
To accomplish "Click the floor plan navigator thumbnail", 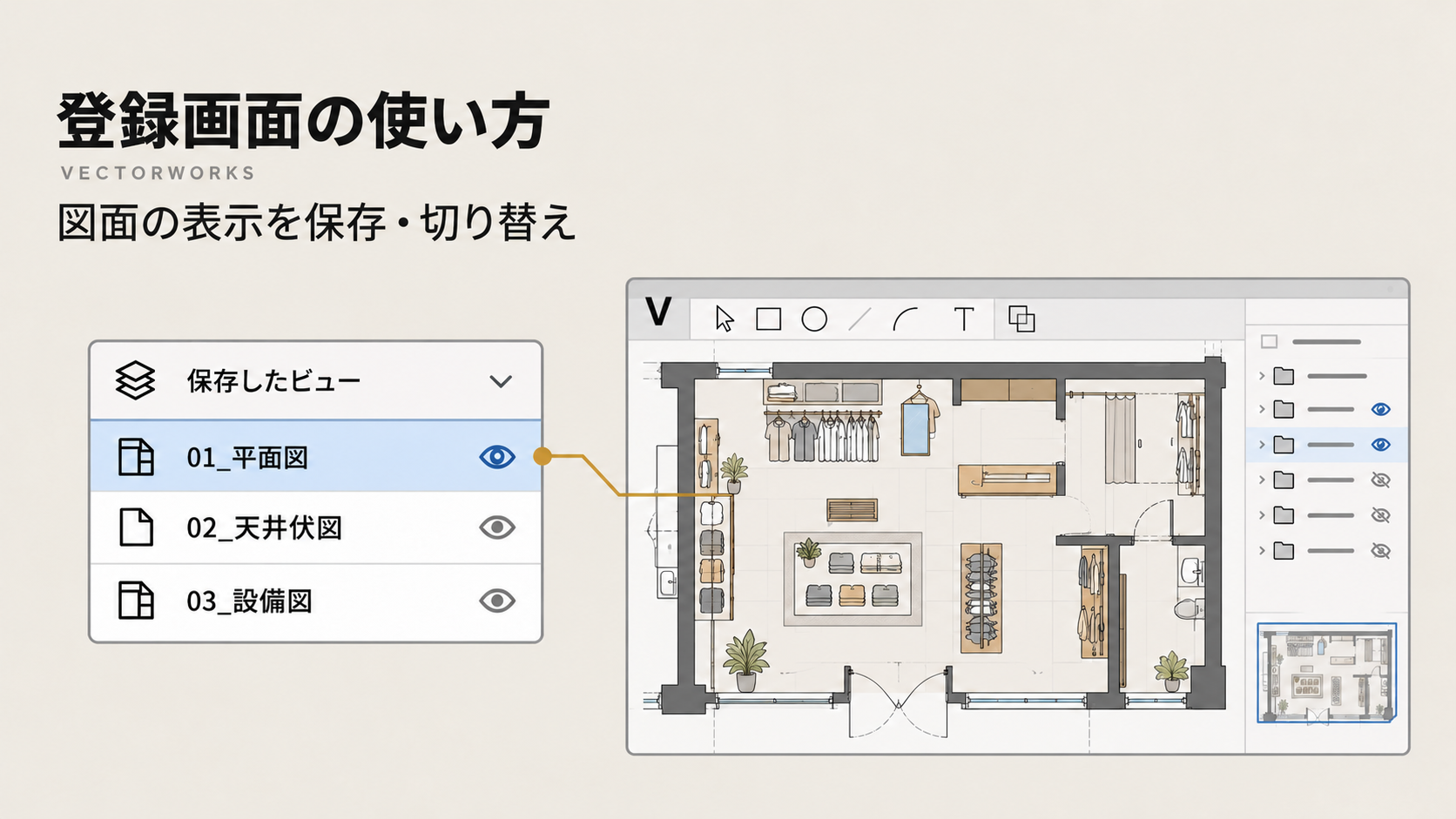I will point(1326,673).
